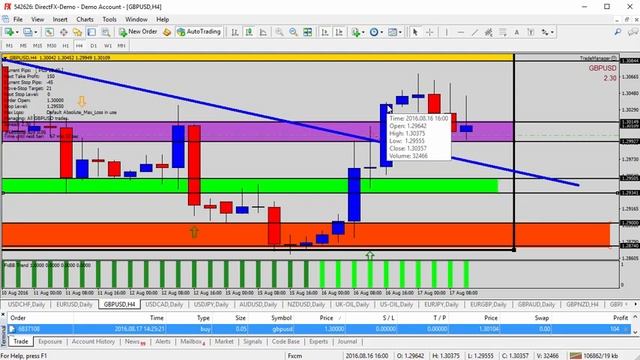The image size is (640, 360).
Task: Select the text label tool
Action: 531,32
